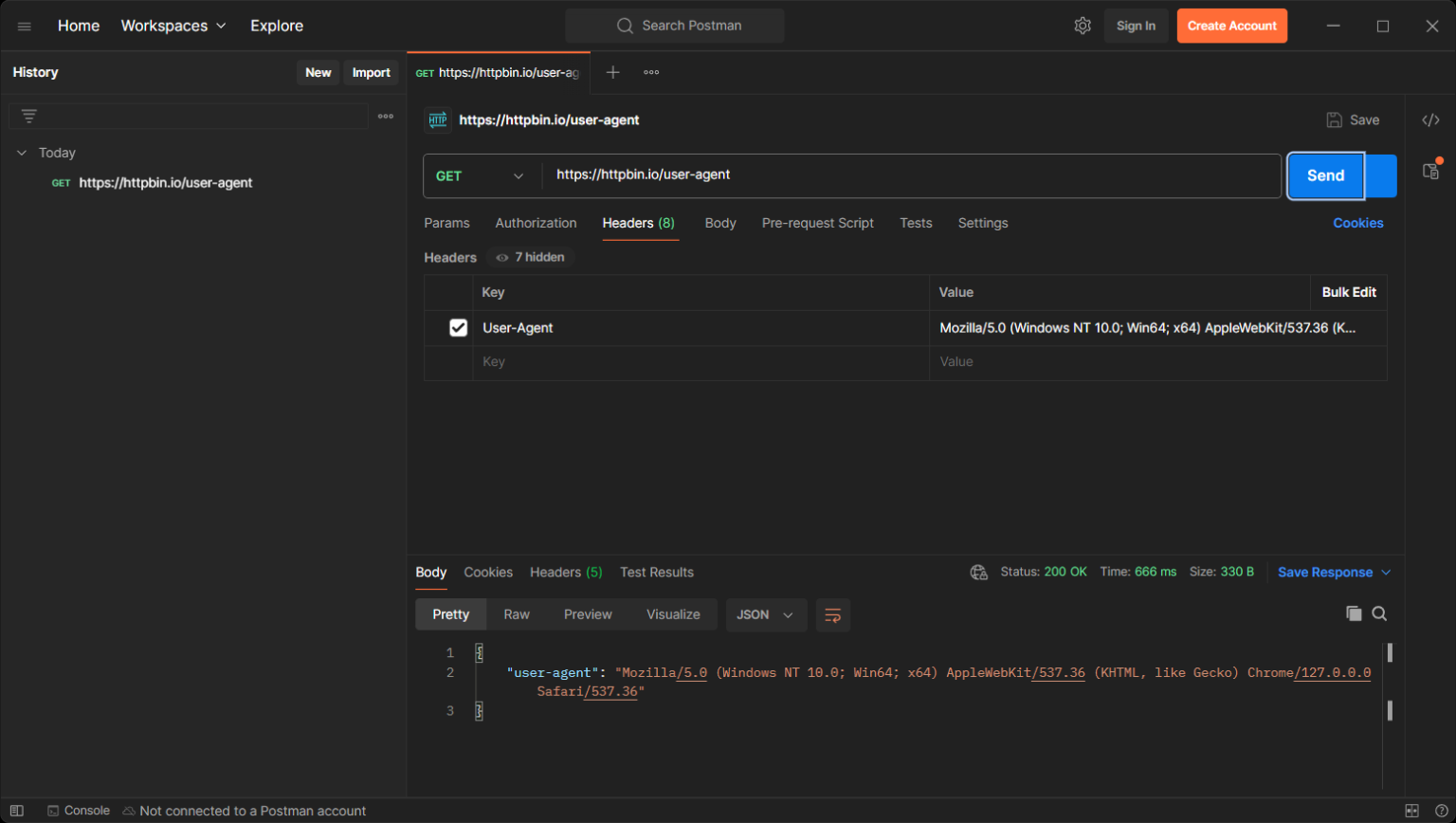This screenshot has height=823, width=1456.
Task: Open the history filter icon
Action: click(x=29, y=115)
